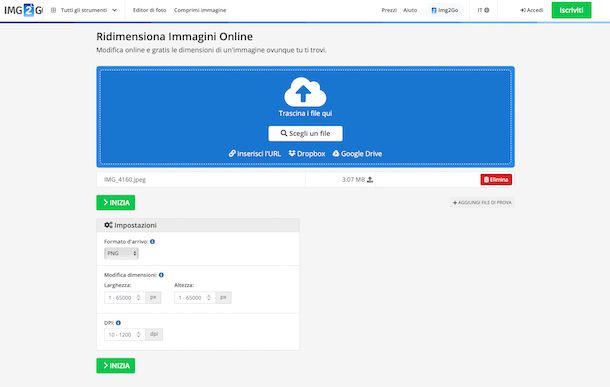Click the Img2Go header link

[x=445, y=10]
